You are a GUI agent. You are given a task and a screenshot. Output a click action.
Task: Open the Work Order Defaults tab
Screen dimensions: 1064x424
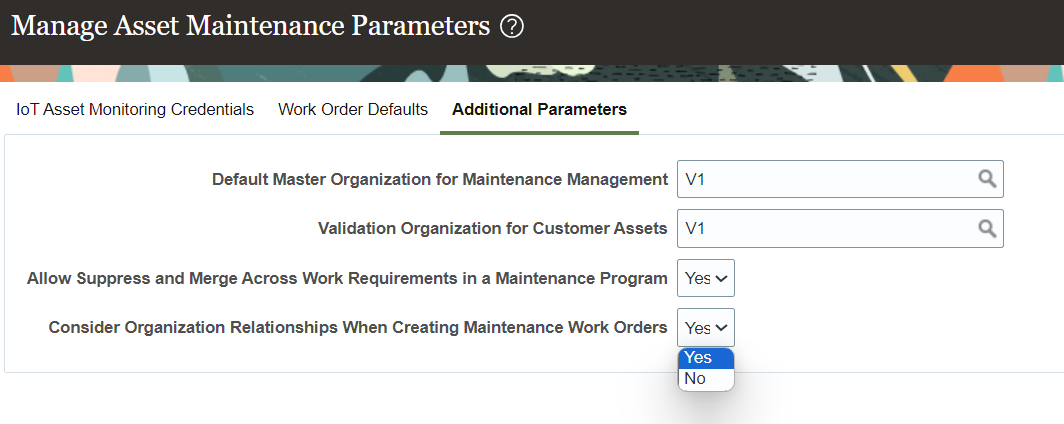tap(353, 109)
